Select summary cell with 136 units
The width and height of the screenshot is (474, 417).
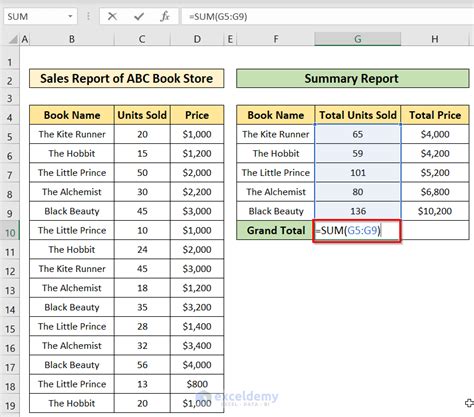pyautogui.click(x=358, y=211)
